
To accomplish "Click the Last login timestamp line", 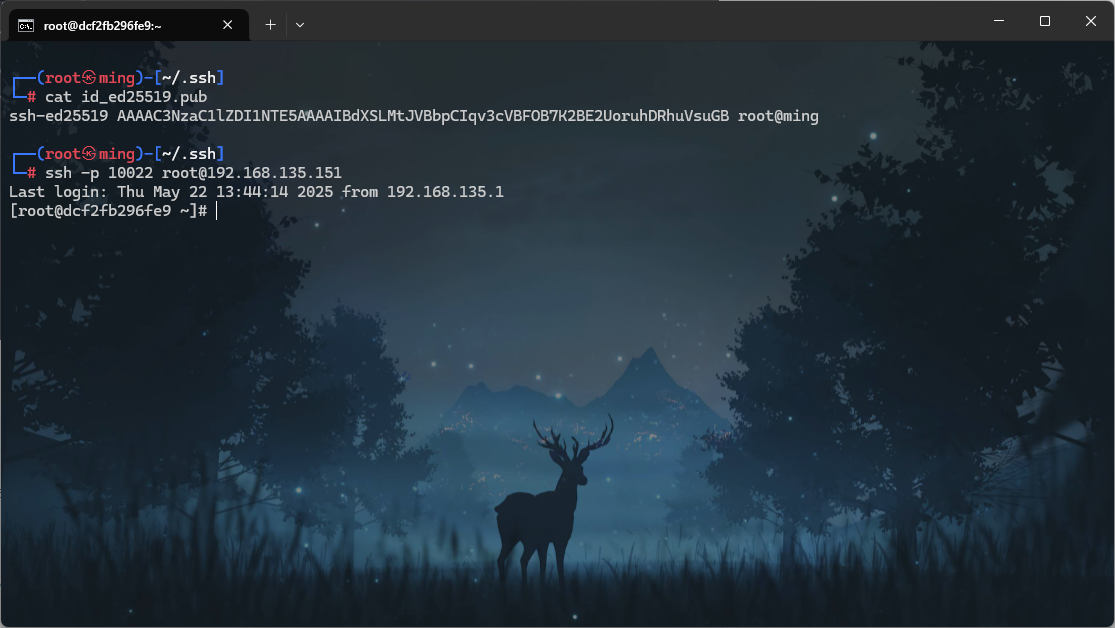I will click(255, 192).
